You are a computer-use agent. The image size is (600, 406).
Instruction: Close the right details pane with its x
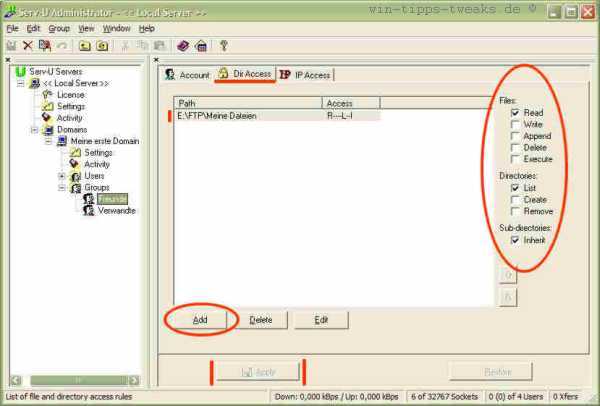pyautogui.click(x=156, y=60)
